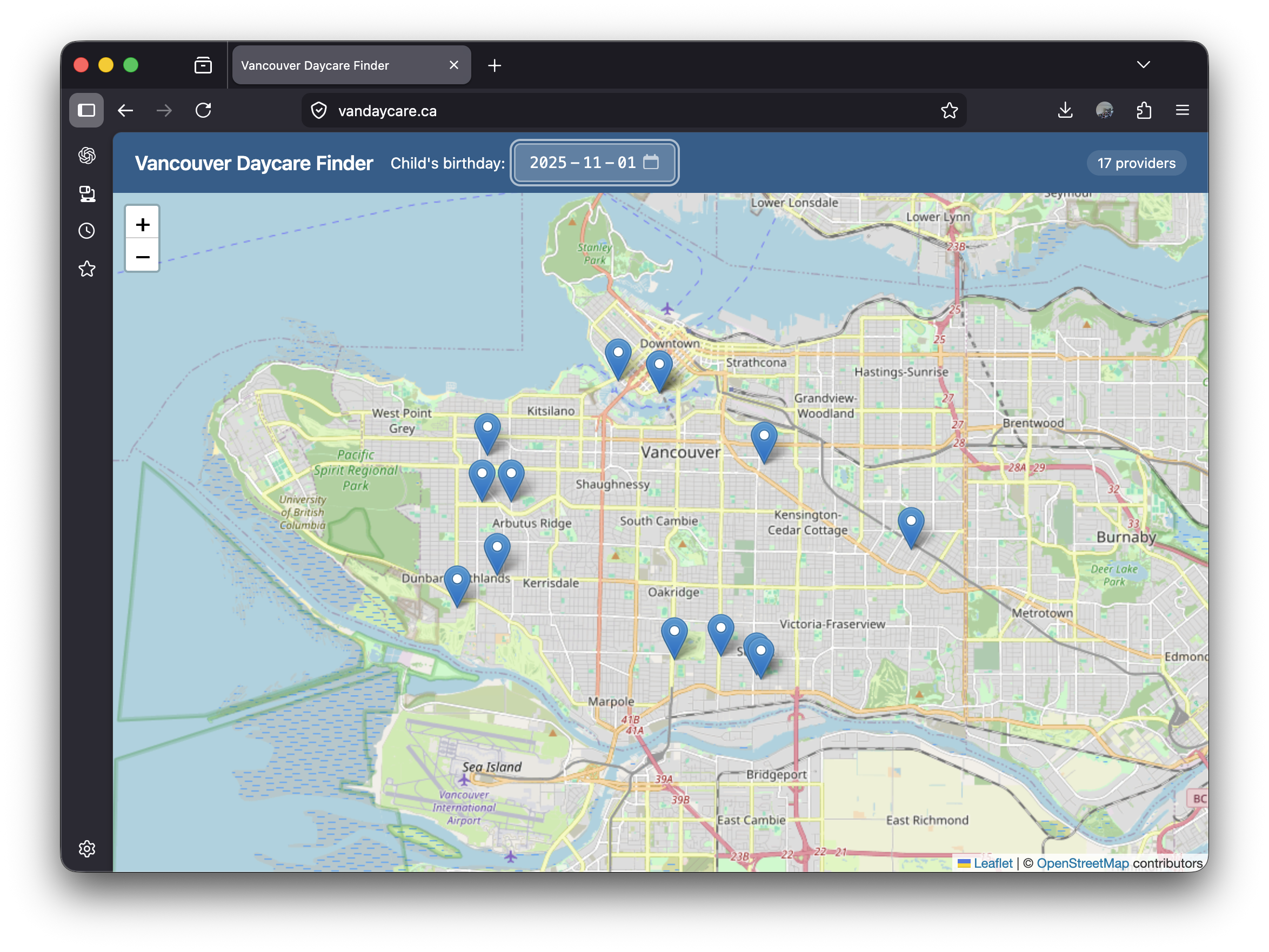Viewport: 1269px width, 952px height.
Task: Open the ChatGPT sidebar panel
Action: tap(86, 155)
